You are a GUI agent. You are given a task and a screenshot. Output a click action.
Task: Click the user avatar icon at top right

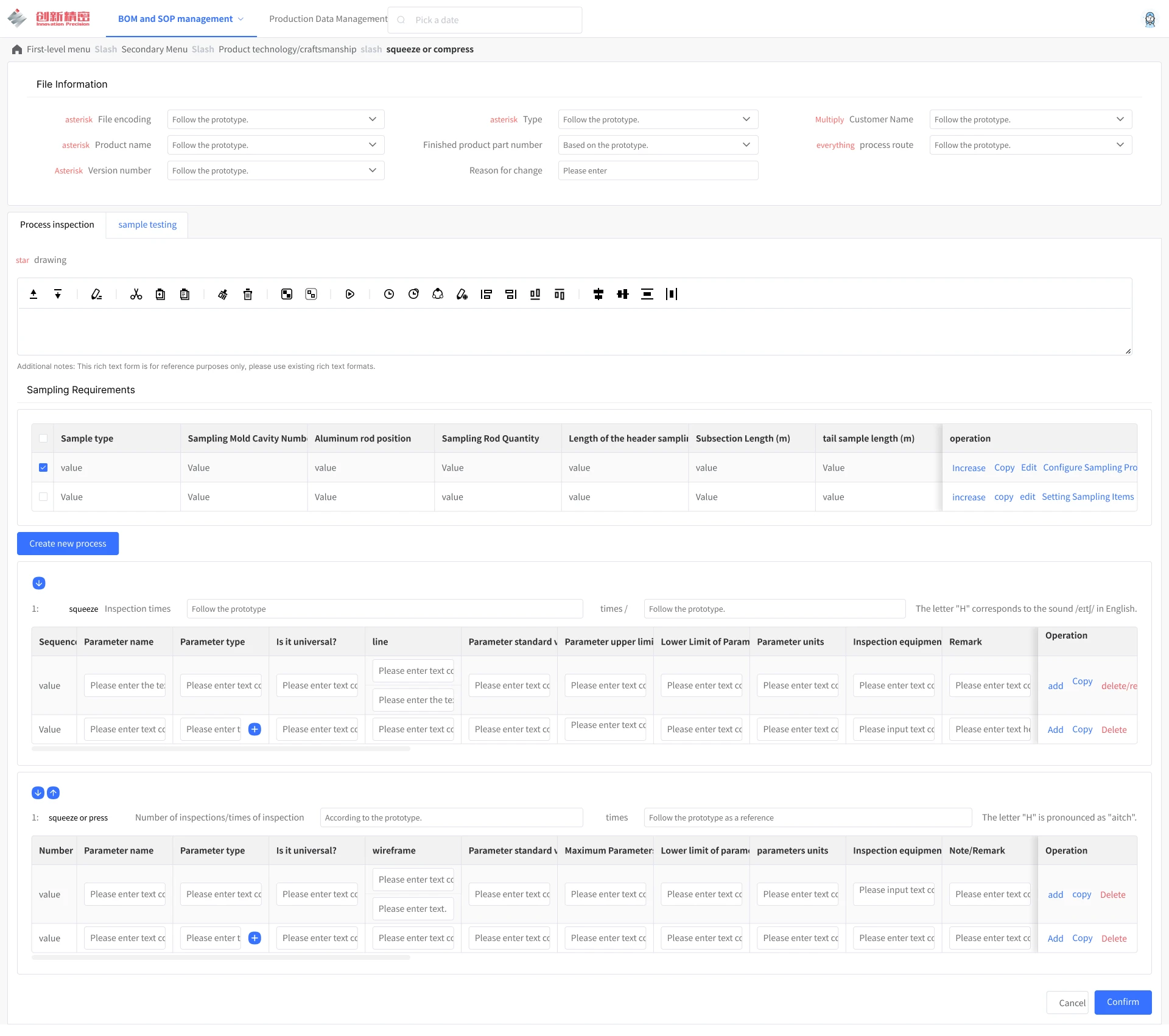[1150, 19]
